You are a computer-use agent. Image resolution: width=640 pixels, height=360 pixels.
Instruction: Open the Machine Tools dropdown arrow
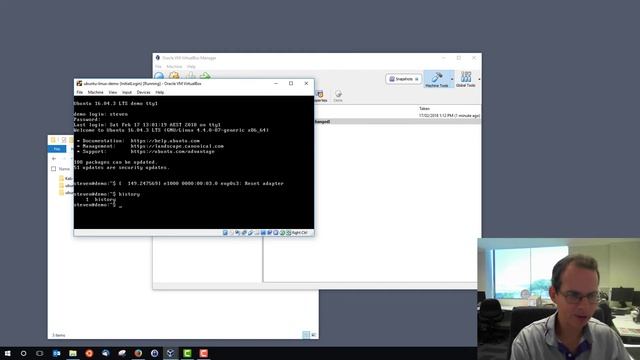(452, 79)
